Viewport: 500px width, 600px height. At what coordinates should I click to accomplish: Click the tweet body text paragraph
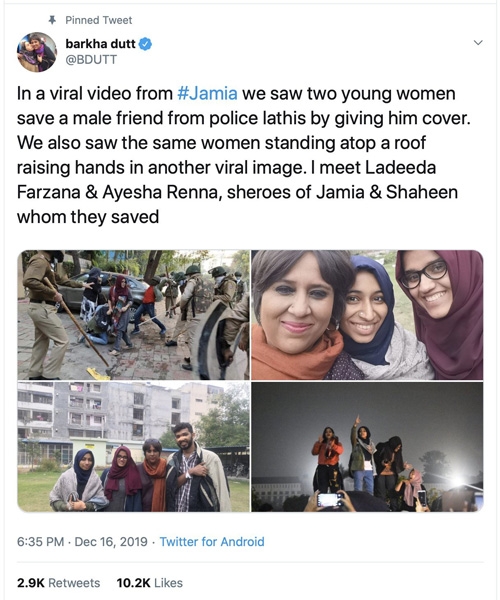[x=243, y=155]
